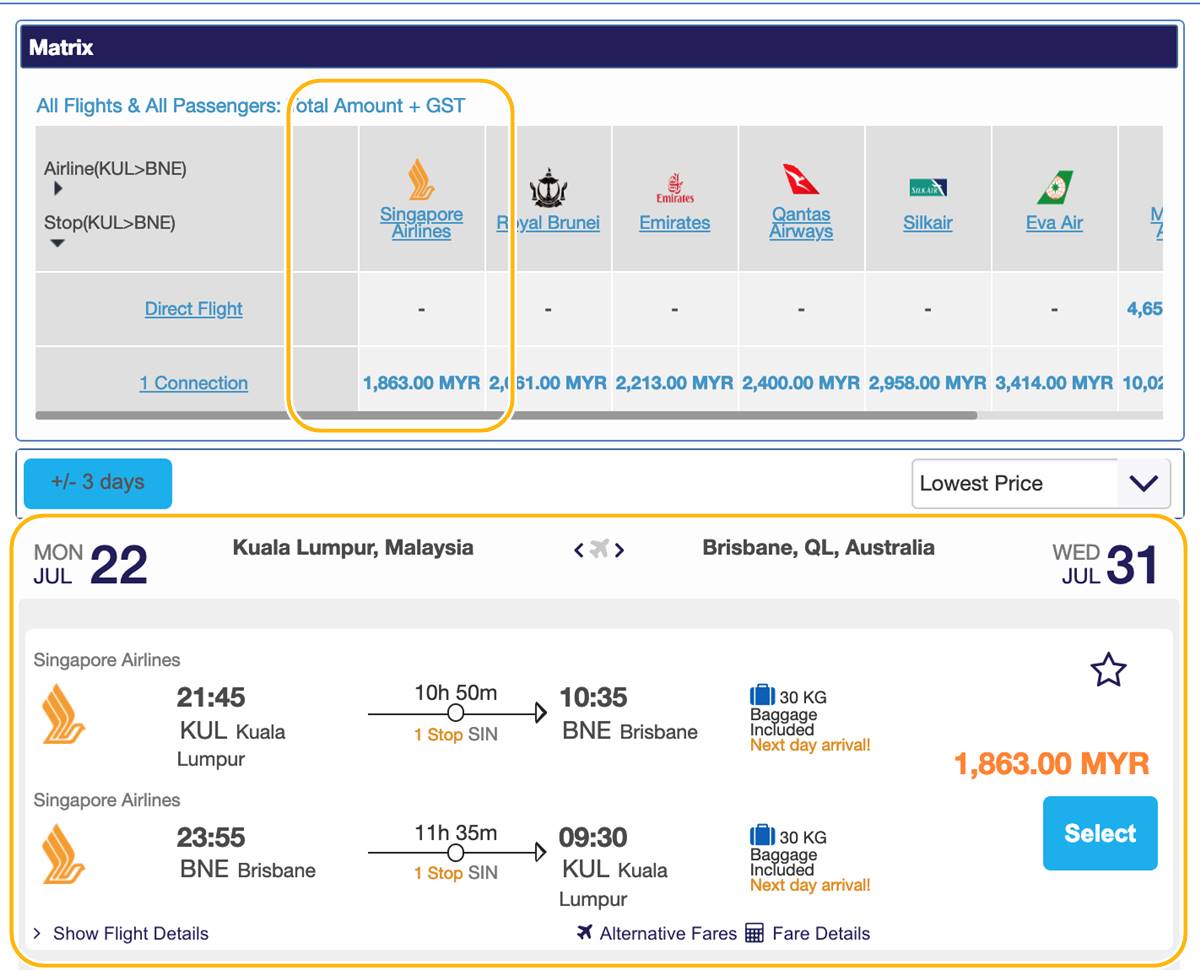Open the Qantas Airways column link
This screenshot has height=970, width=1200.
(801, 223)
